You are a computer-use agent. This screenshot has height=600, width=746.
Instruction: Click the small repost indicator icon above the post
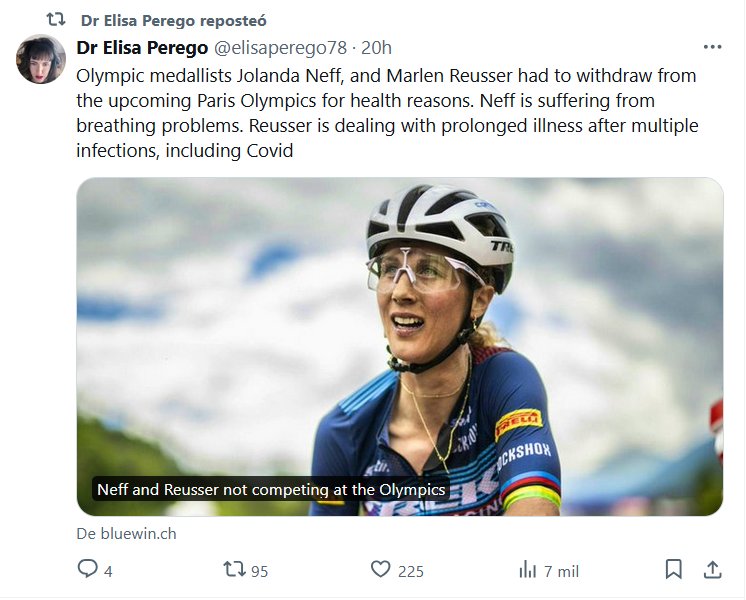click(x=57, y=20)
